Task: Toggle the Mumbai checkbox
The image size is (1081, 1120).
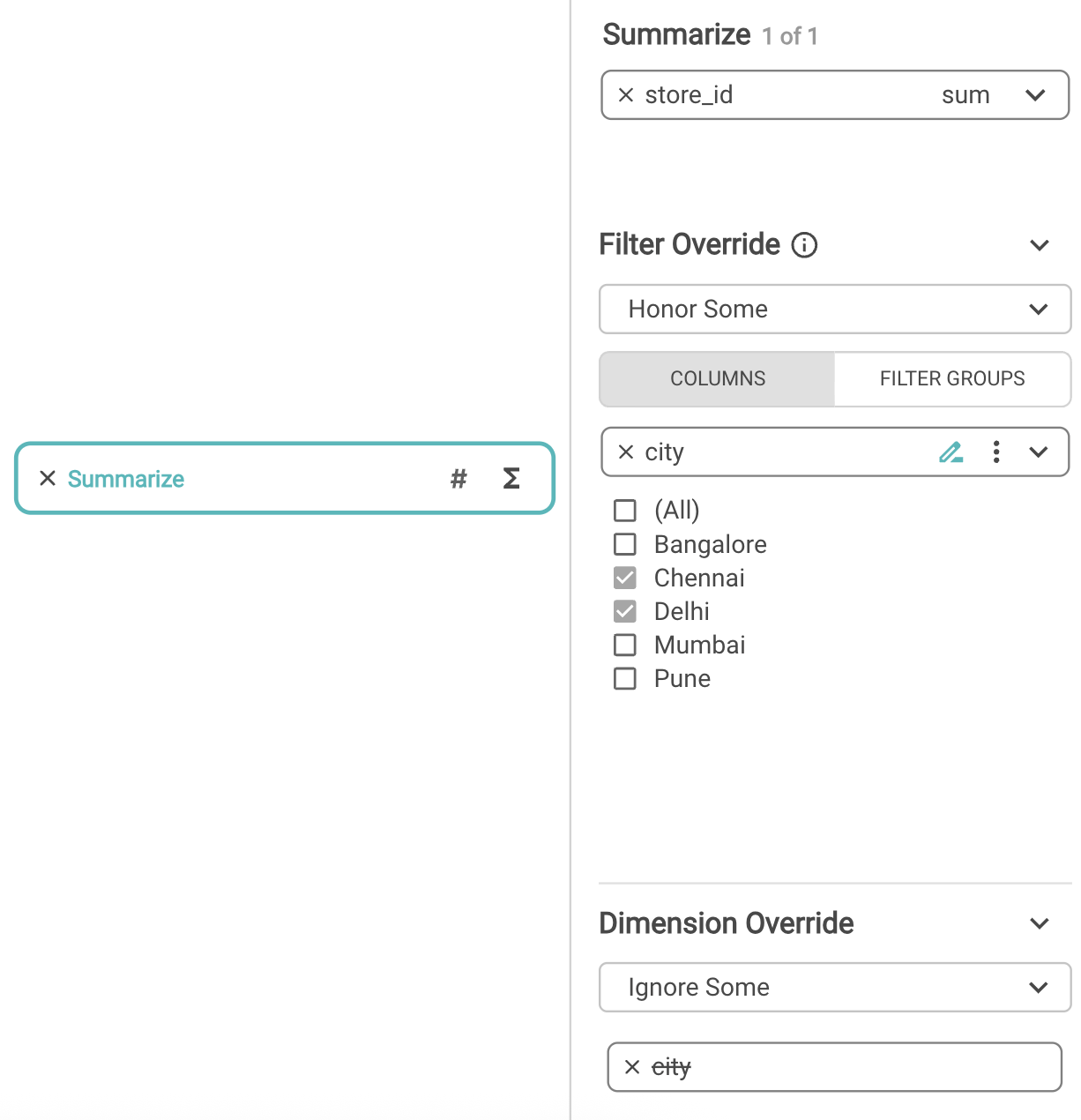Action: tap(625, 645)
